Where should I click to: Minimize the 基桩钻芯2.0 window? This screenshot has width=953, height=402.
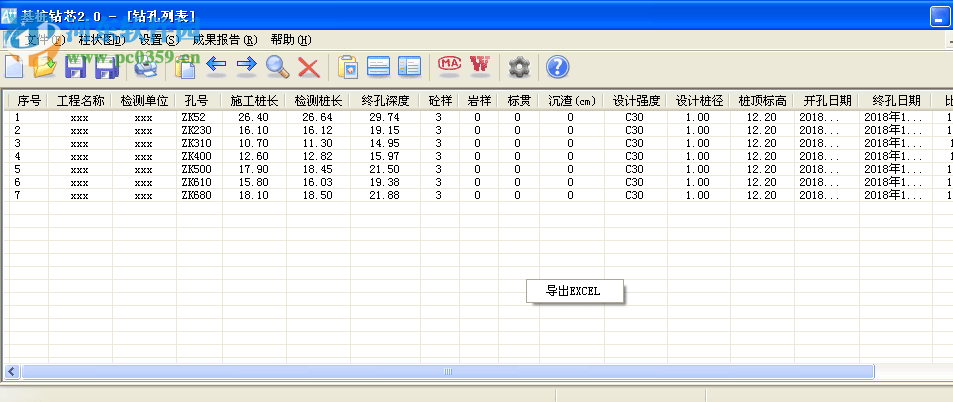941,16
